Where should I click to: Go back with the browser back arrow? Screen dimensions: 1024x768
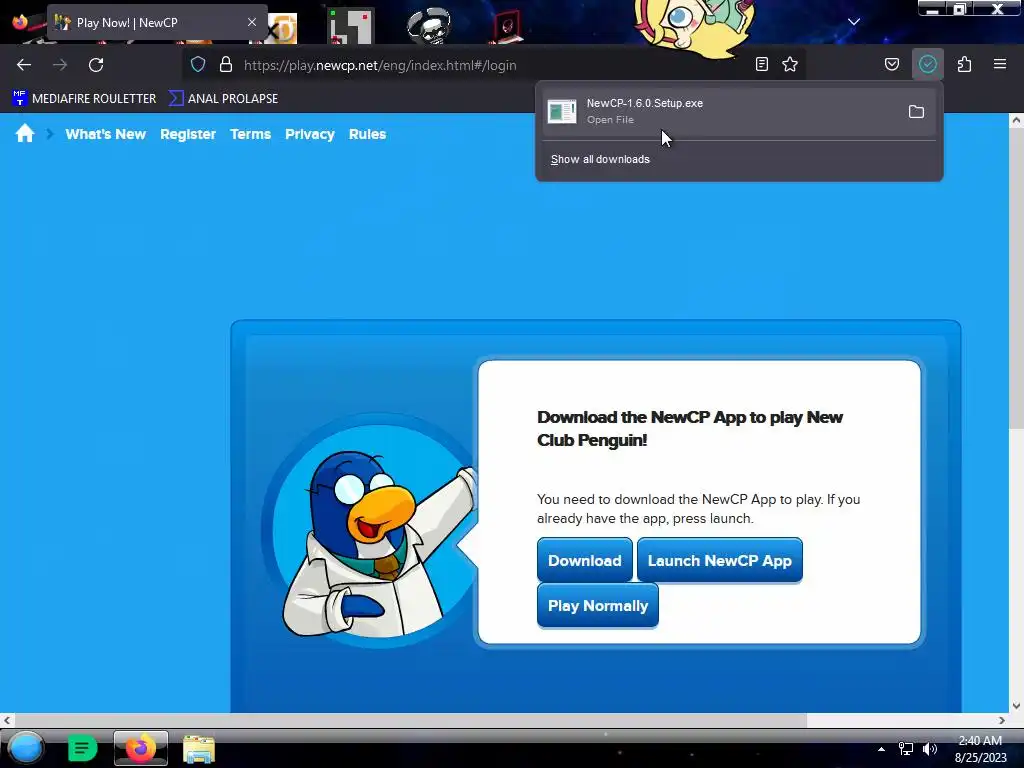24,65
